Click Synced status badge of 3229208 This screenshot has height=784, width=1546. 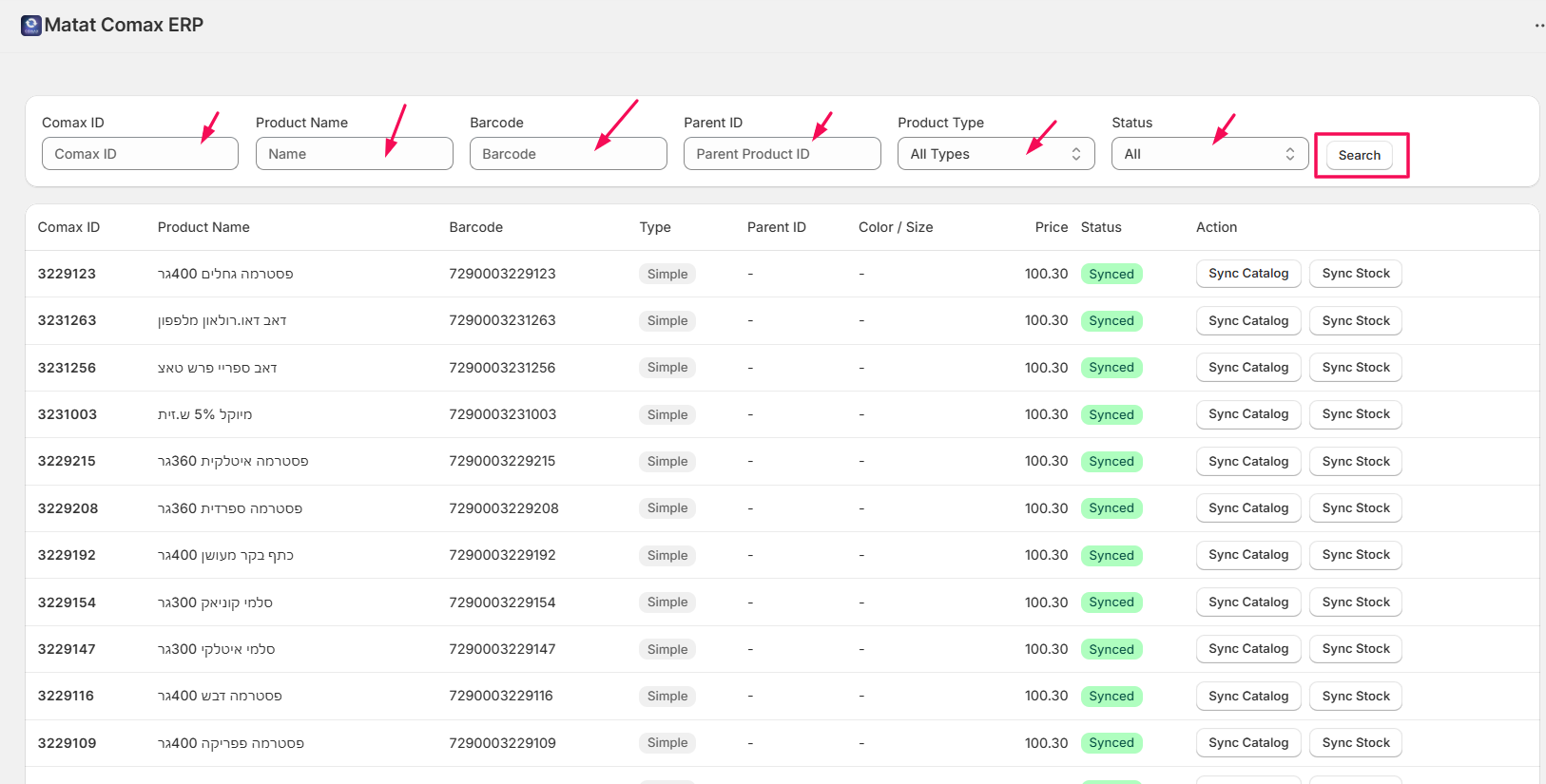1111,508
